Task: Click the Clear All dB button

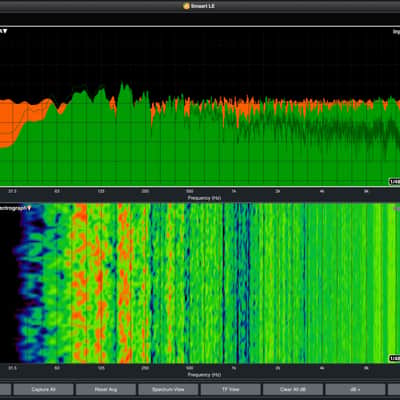Action: [x=293, y=389]
